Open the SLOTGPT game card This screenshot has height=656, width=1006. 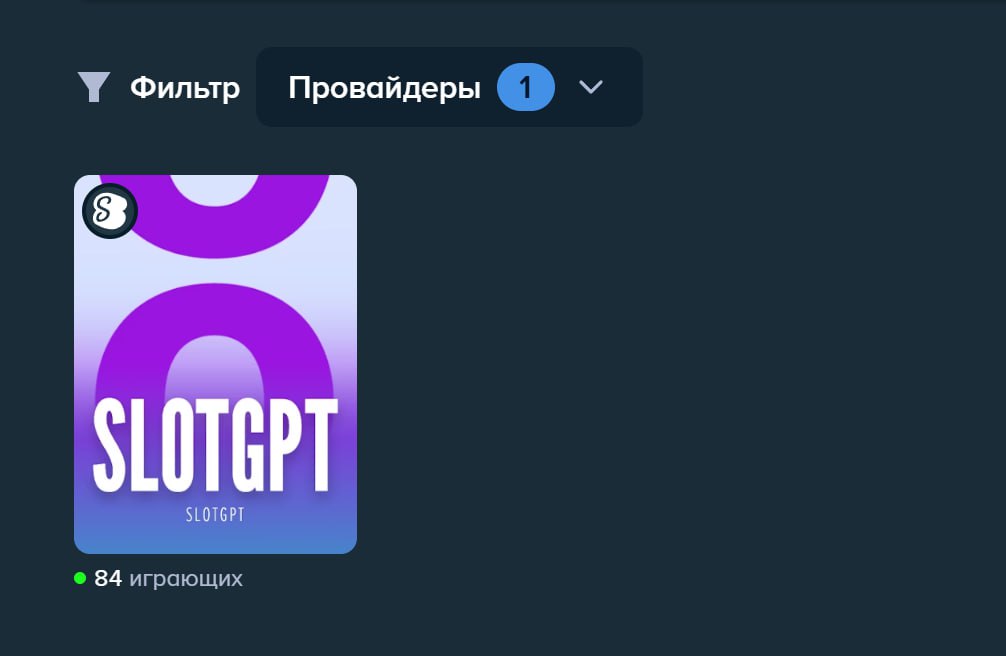tap(216, 364)
